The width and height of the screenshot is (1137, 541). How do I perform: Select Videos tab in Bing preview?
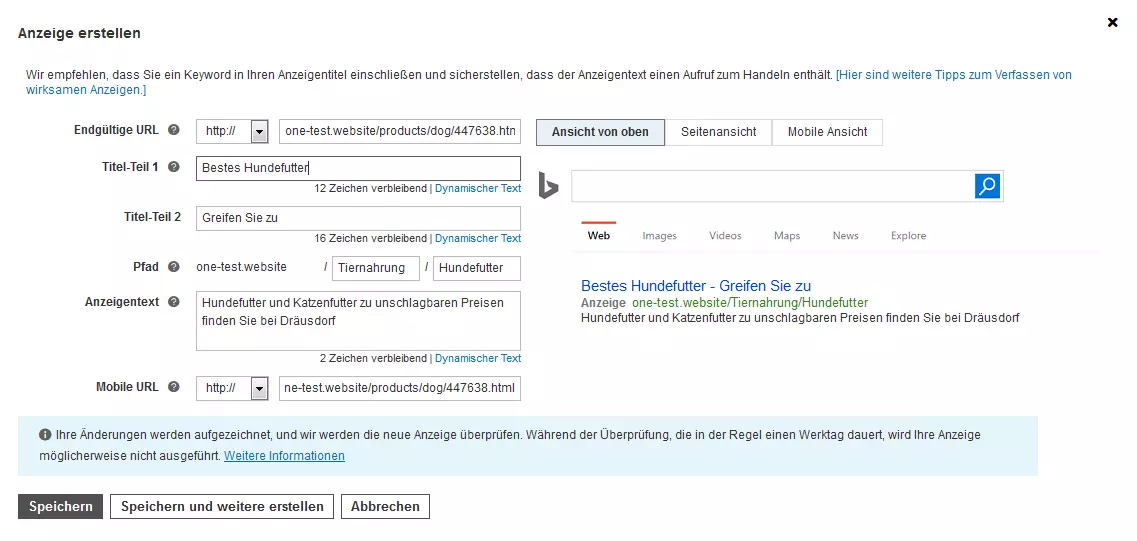[x=725, y=236]
